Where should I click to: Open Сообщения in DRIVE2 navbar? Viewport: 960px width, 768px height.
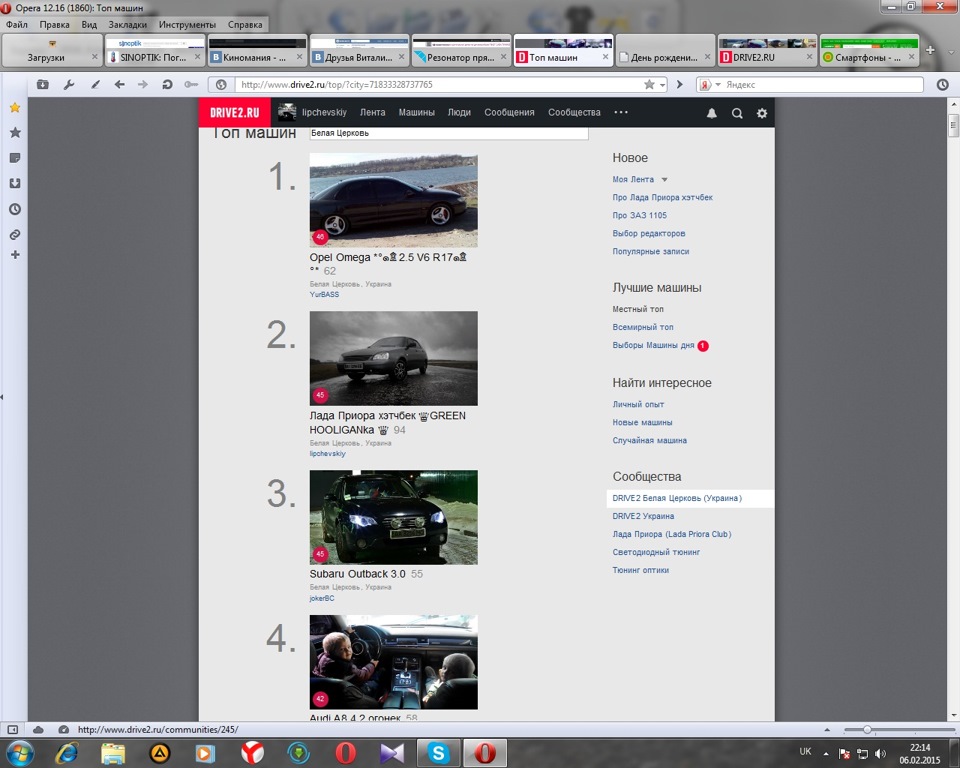pos(509,112)
